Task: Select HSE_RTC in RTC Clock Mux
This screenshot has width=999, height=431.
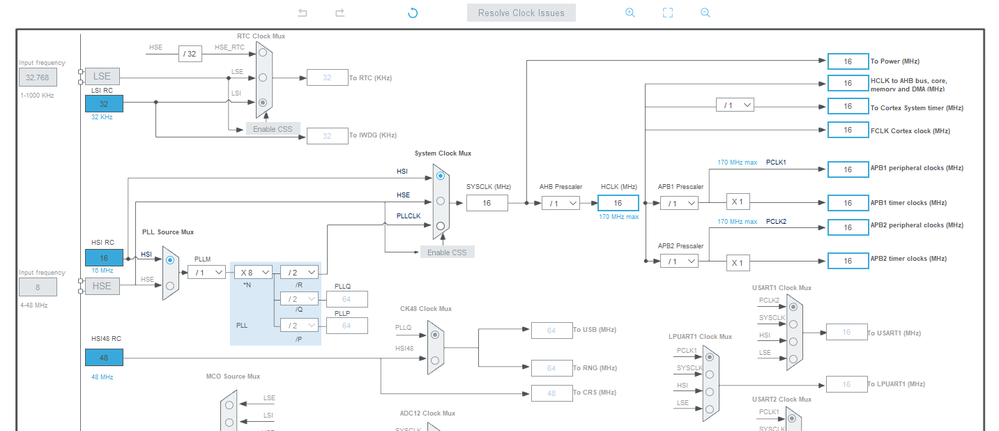Action: click(262, 55)
